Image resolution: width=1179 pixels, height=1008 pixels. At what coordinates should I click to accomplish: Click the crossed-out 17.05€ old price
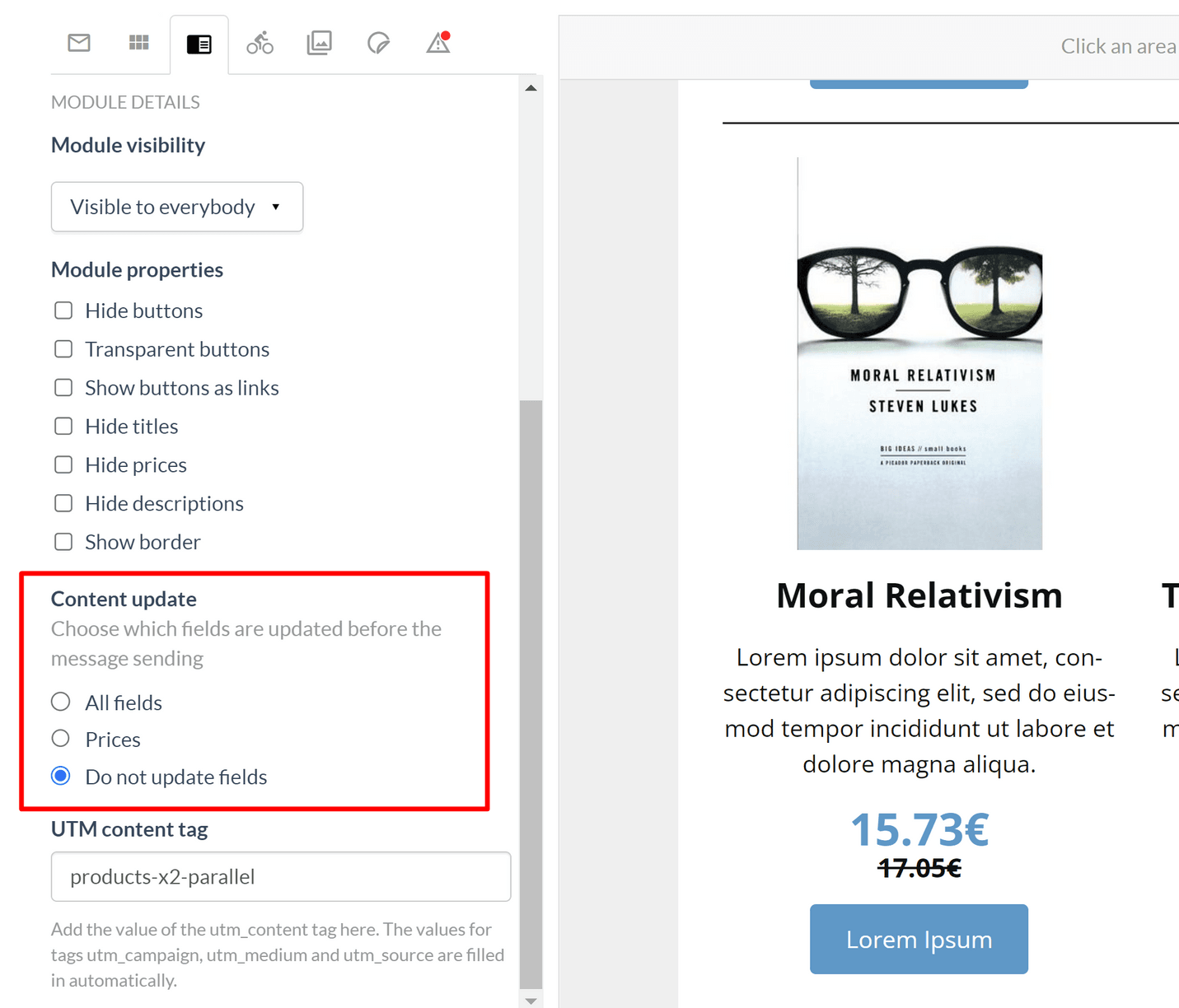click(x=919, y=868)
